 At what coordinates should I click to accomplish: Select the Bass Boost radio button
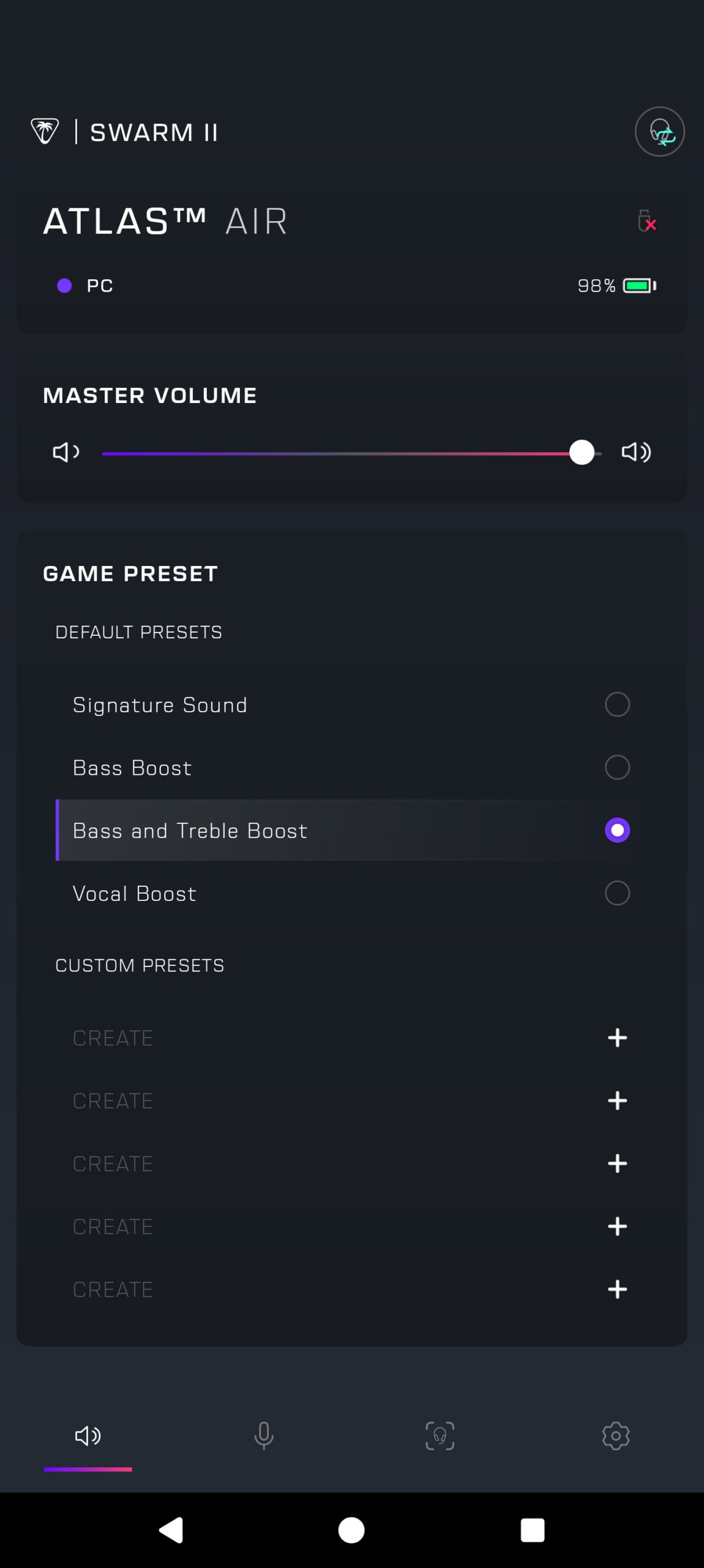[616, 767]
